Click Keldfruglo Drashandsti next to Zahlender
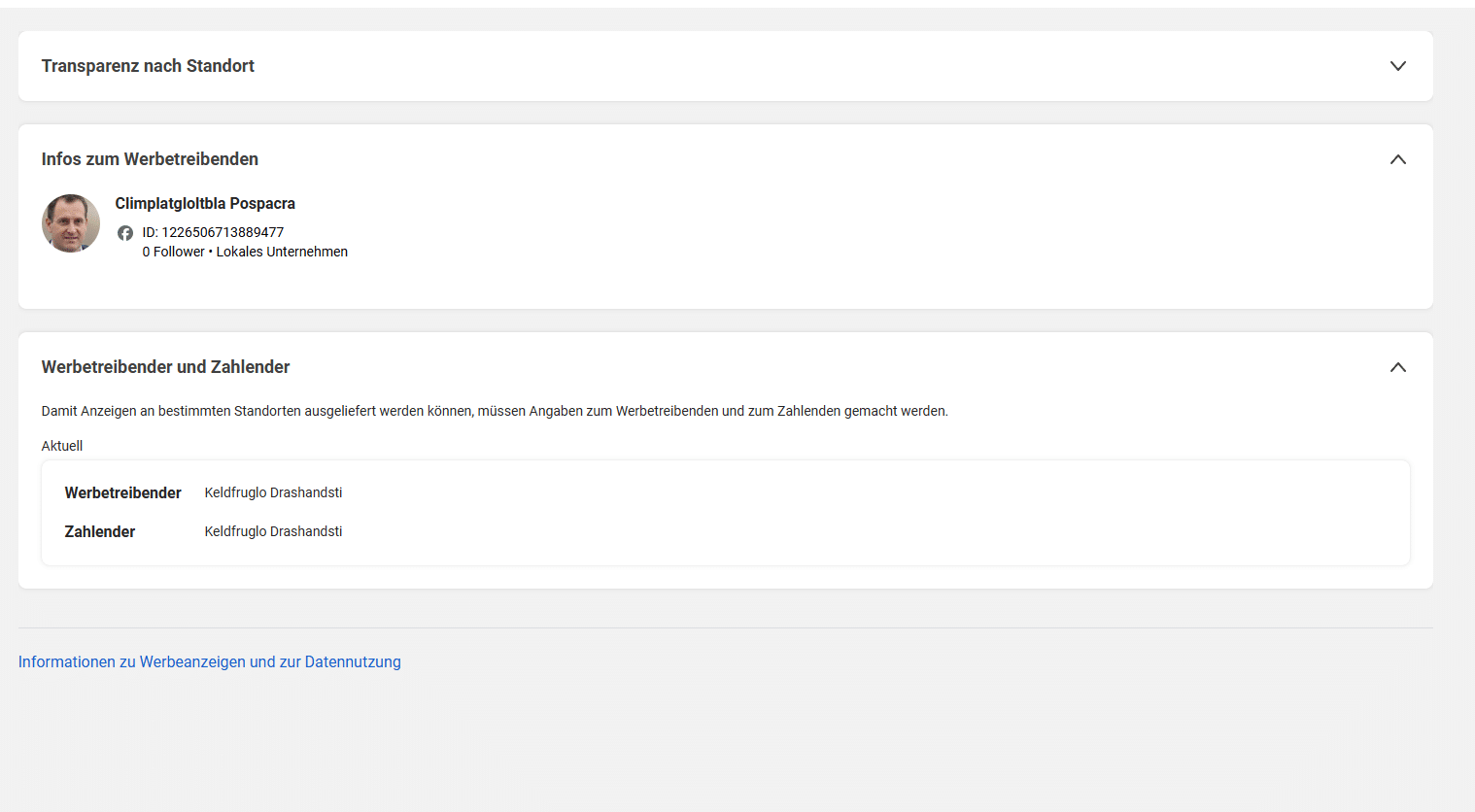Image resolution: width=1475 pixels, height=812 pixels. point(273,531)
